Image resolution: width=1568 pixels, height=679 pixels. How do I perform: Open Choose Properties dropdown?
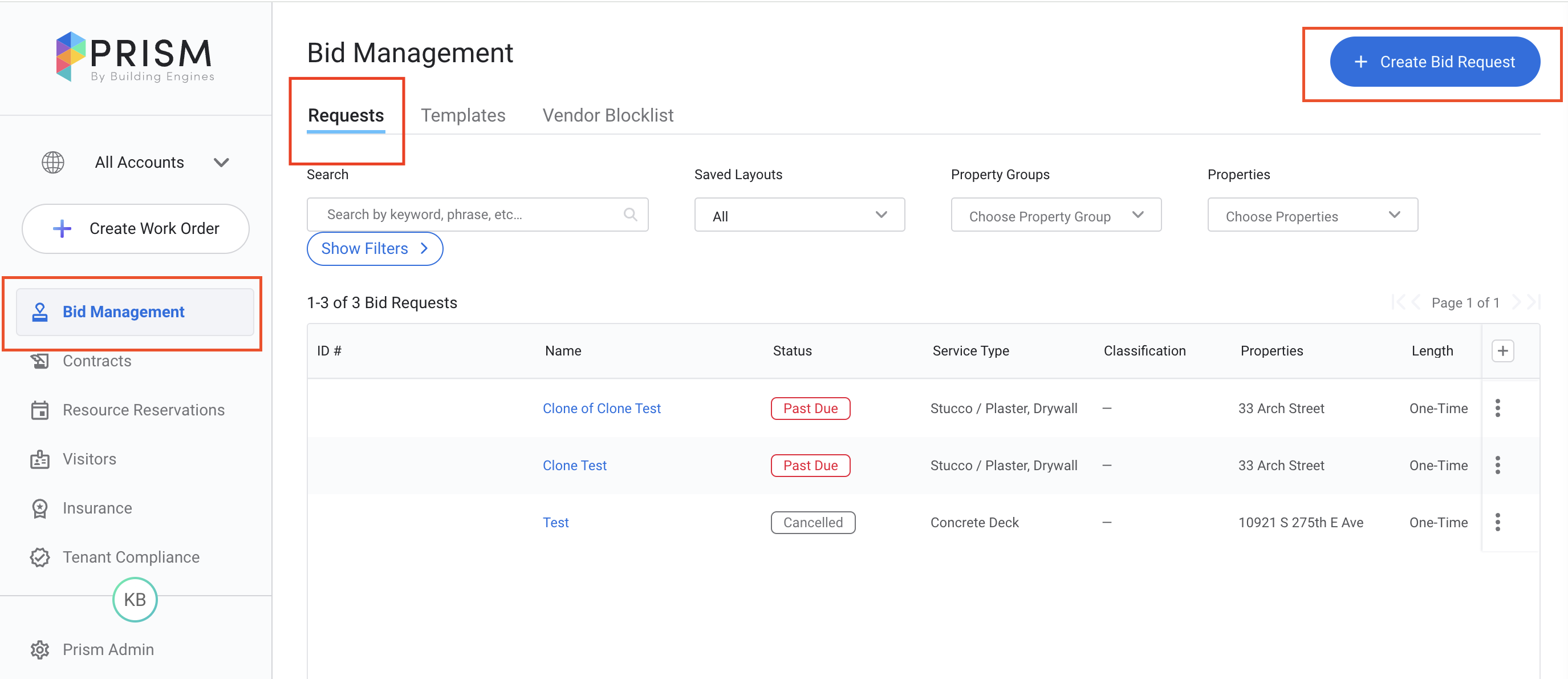[x=1312, y=216]
